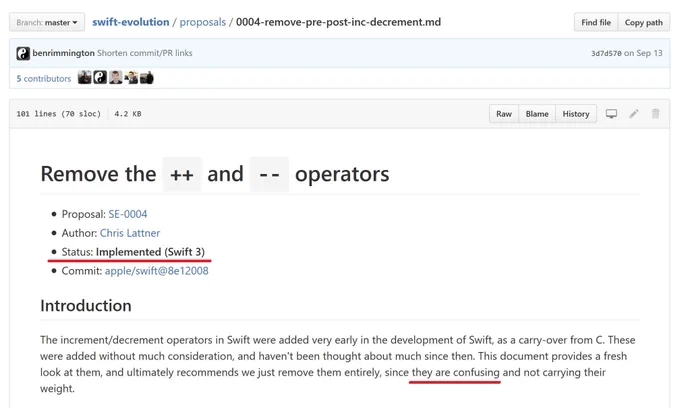Screen dimensions: 680x408
Task: Go to the proposals folder link
Action: click(x=203, y=22)
